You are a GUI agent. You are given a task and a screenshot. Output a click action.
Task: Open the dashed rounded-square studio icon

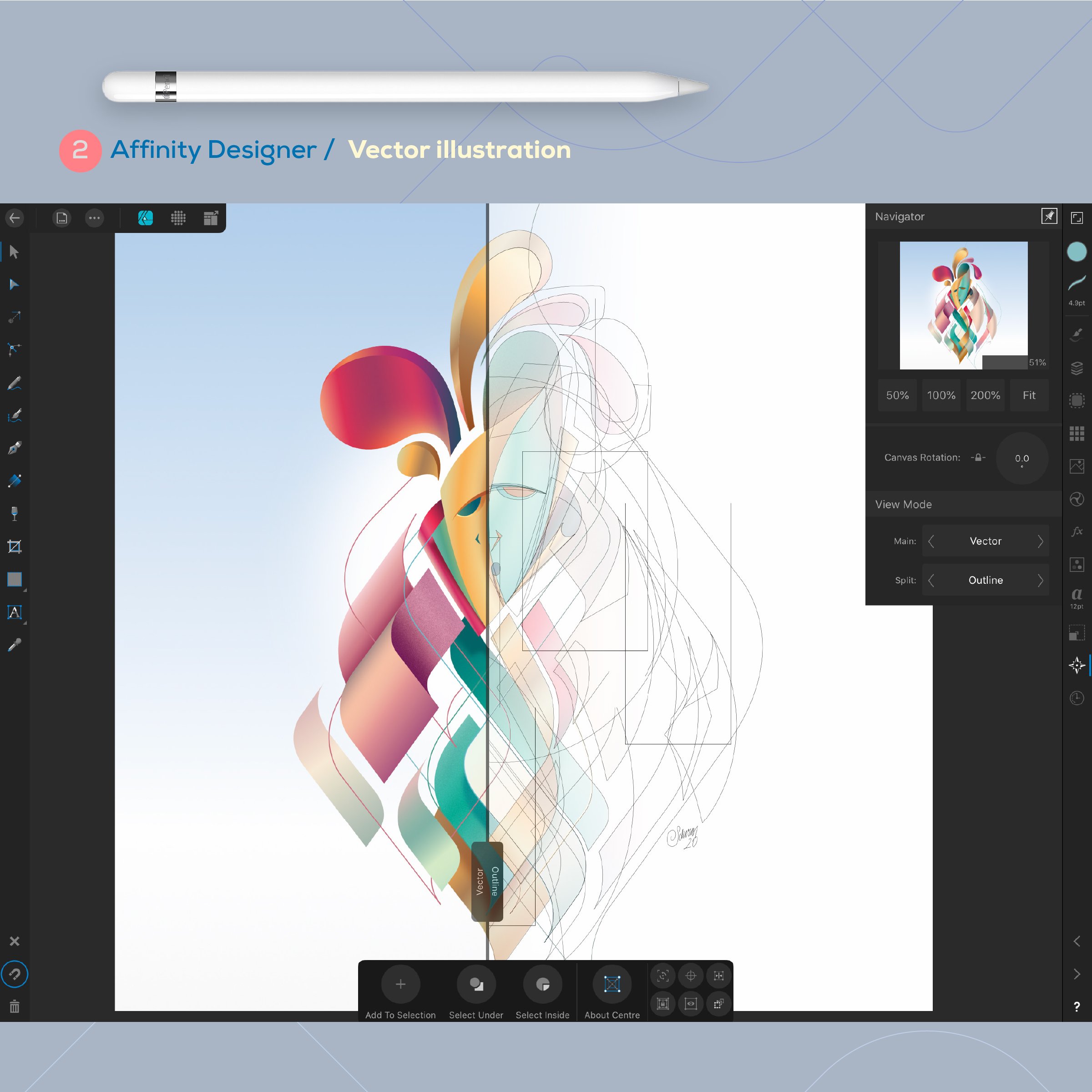(x=1077, y=401)
